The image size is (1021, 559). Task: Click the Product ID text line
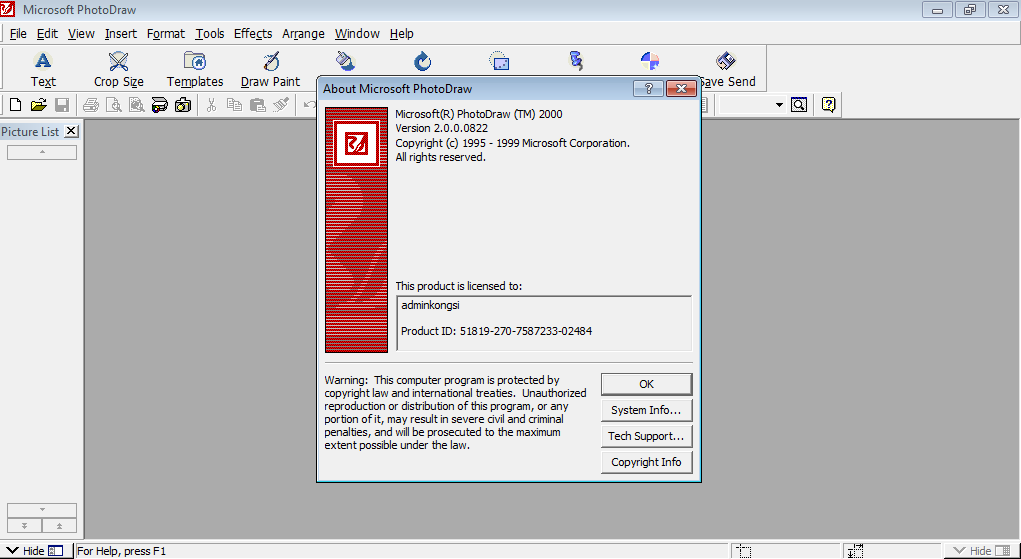coord(496,331)
